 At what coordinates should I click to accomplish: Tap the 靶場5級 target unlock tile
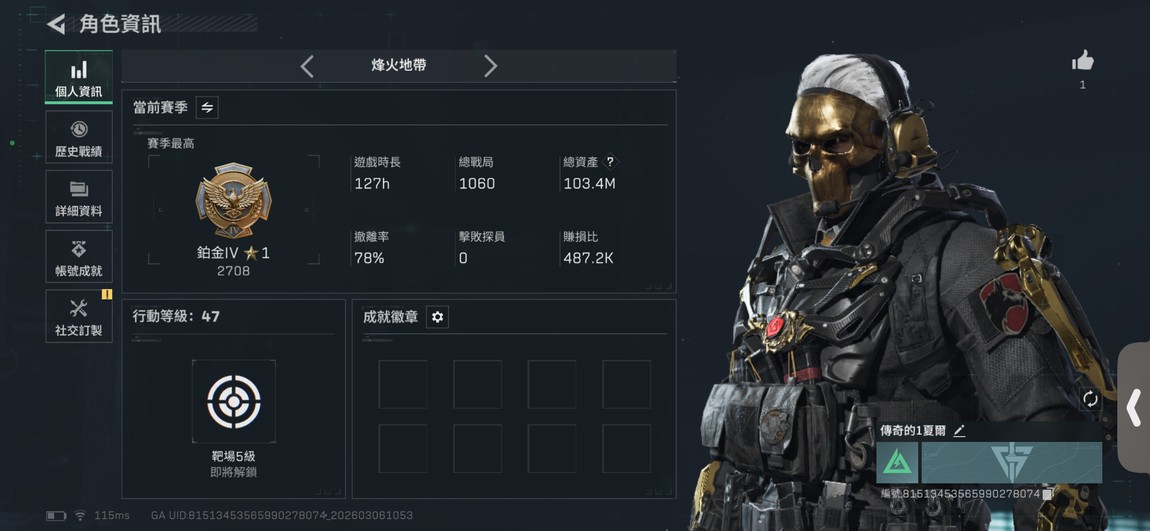pos(233,401)
